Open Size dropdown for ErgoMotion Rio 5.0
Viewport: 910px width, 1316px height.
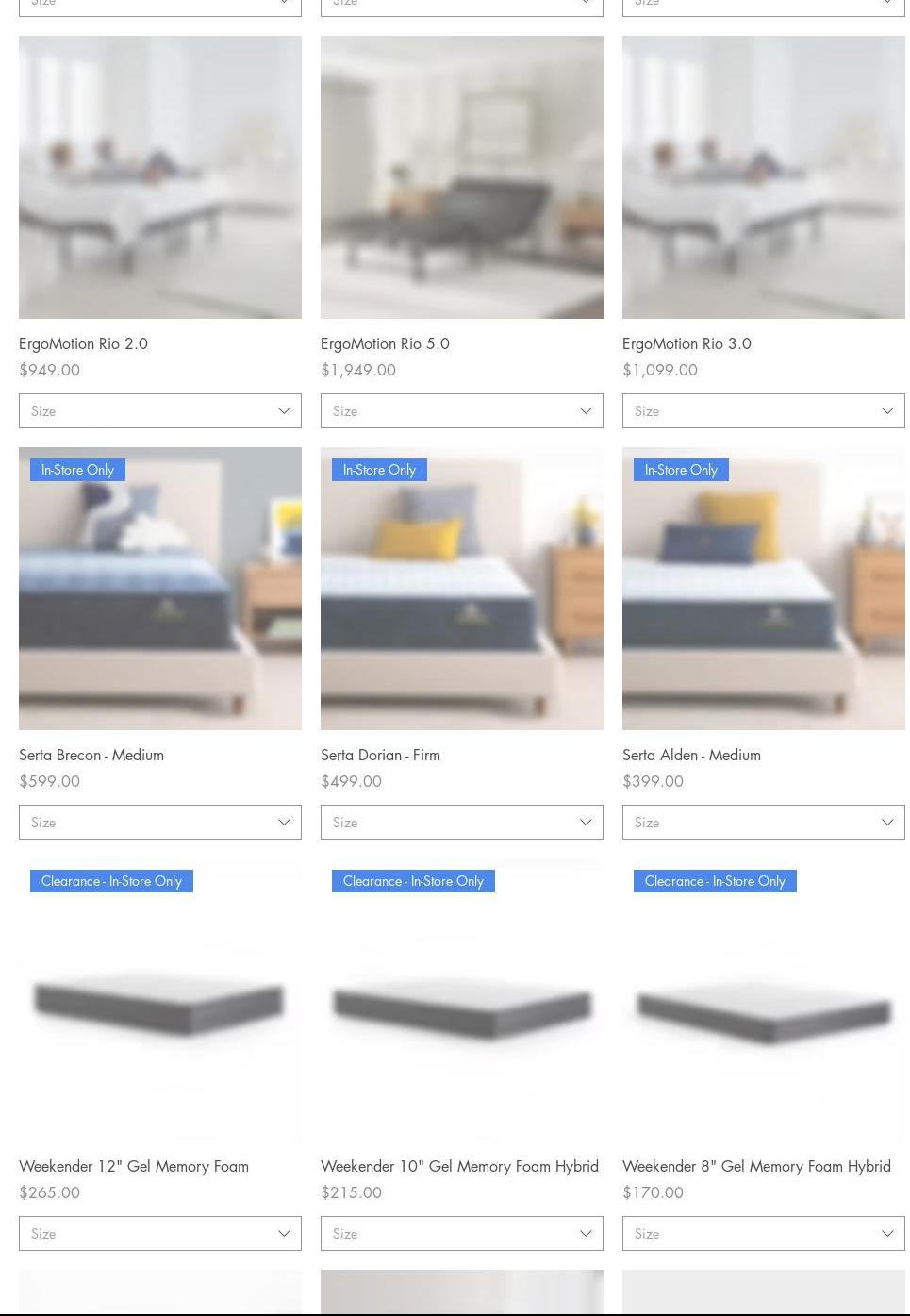tap(462, 411)
